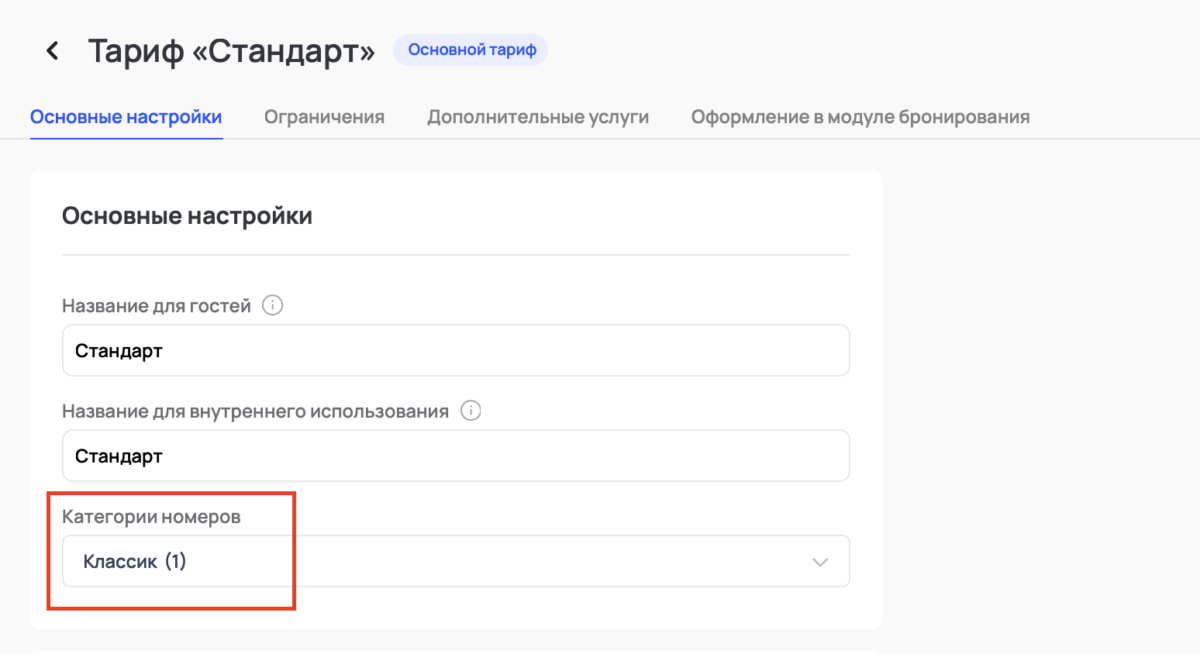1200x654 pixels.
Task: Switch to the «Ограничения» tab
Action: pos(324,116)
